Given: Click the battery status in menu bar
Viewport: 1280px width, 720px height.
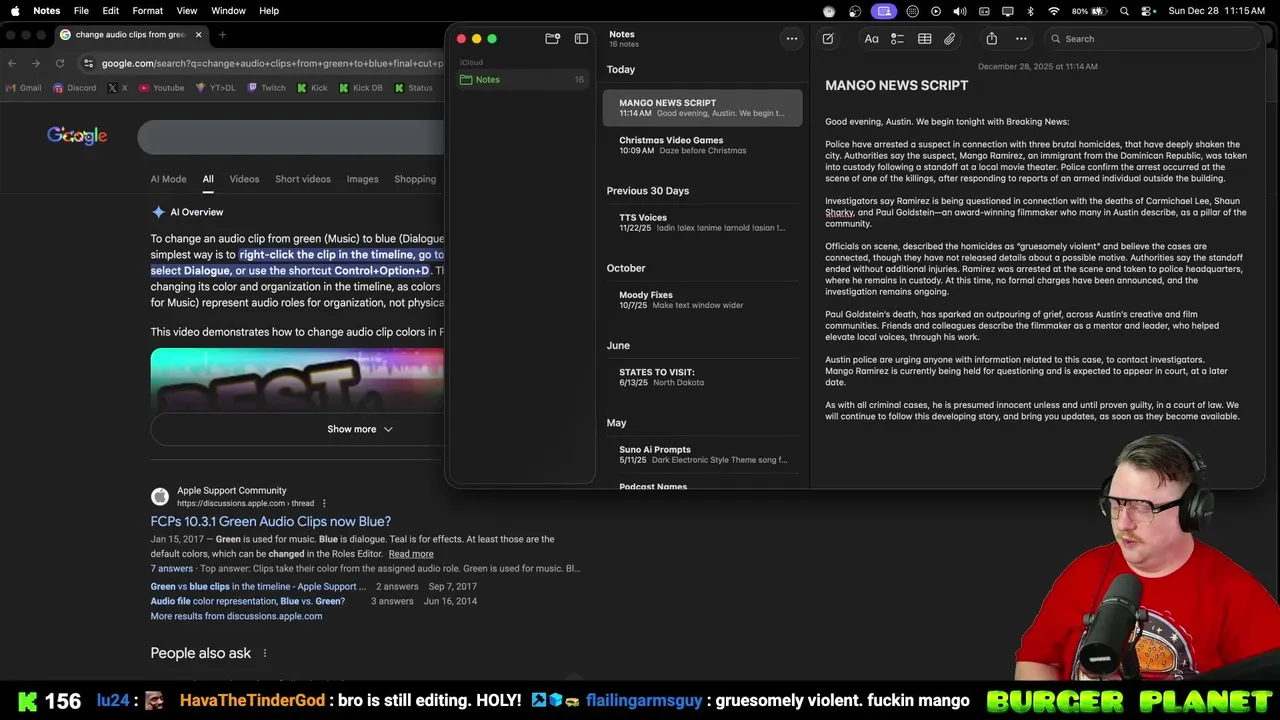Looking at the screenshot, I should (1089, 11).
